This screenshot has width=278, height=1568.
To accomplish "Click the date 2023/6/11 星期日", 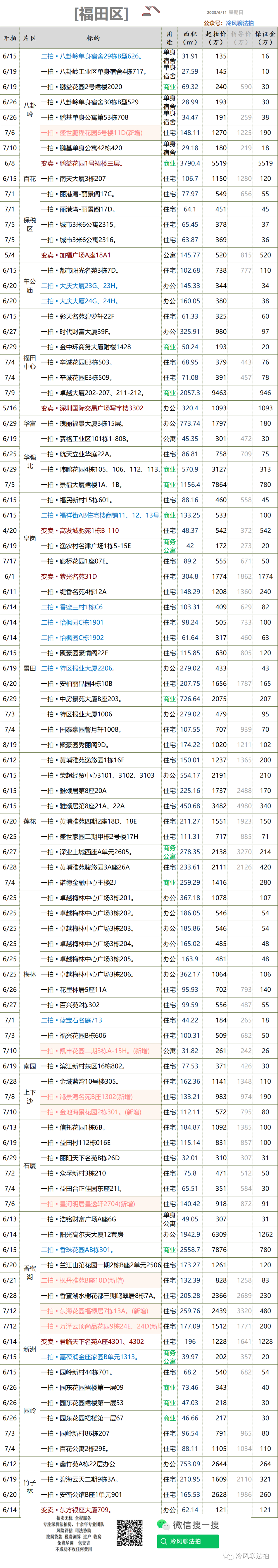I will [224, 12].
